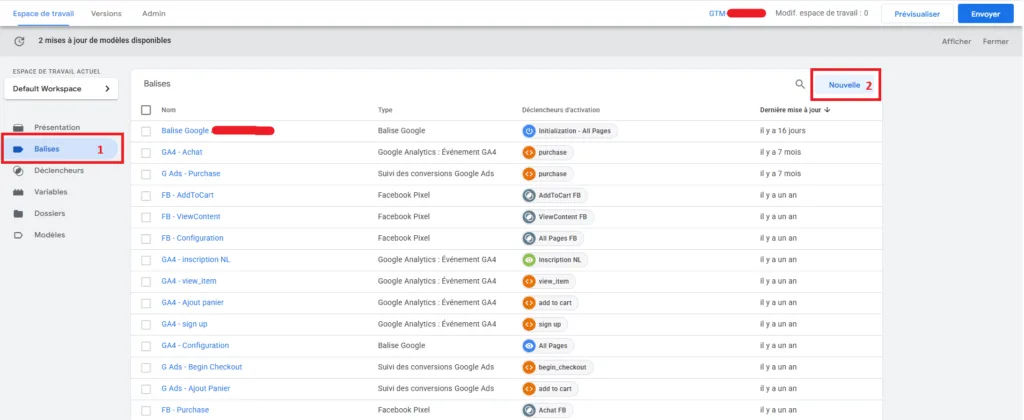Select the FB - ViewContent row checkbox
Image resolution: width=1024 pixels, height=420 pixels.
(146, 217)
